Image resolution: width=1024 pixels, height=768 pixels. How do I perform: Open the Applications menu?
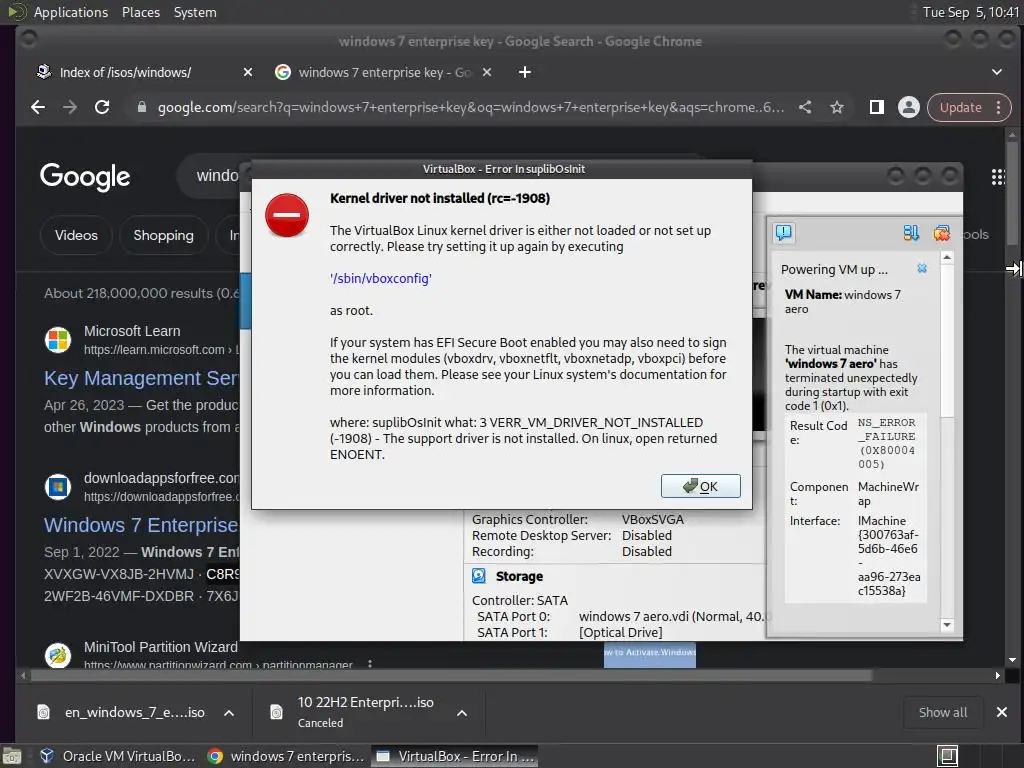click(x=71, y=12)
